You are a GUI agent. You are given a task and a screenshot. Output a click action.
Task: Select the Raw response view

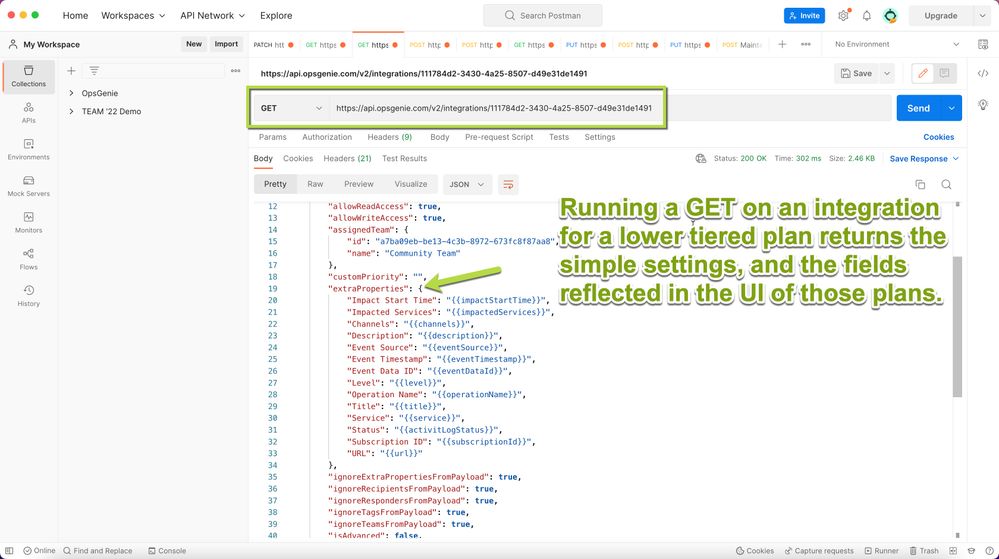pyautogui.click(x=315, y=184)
